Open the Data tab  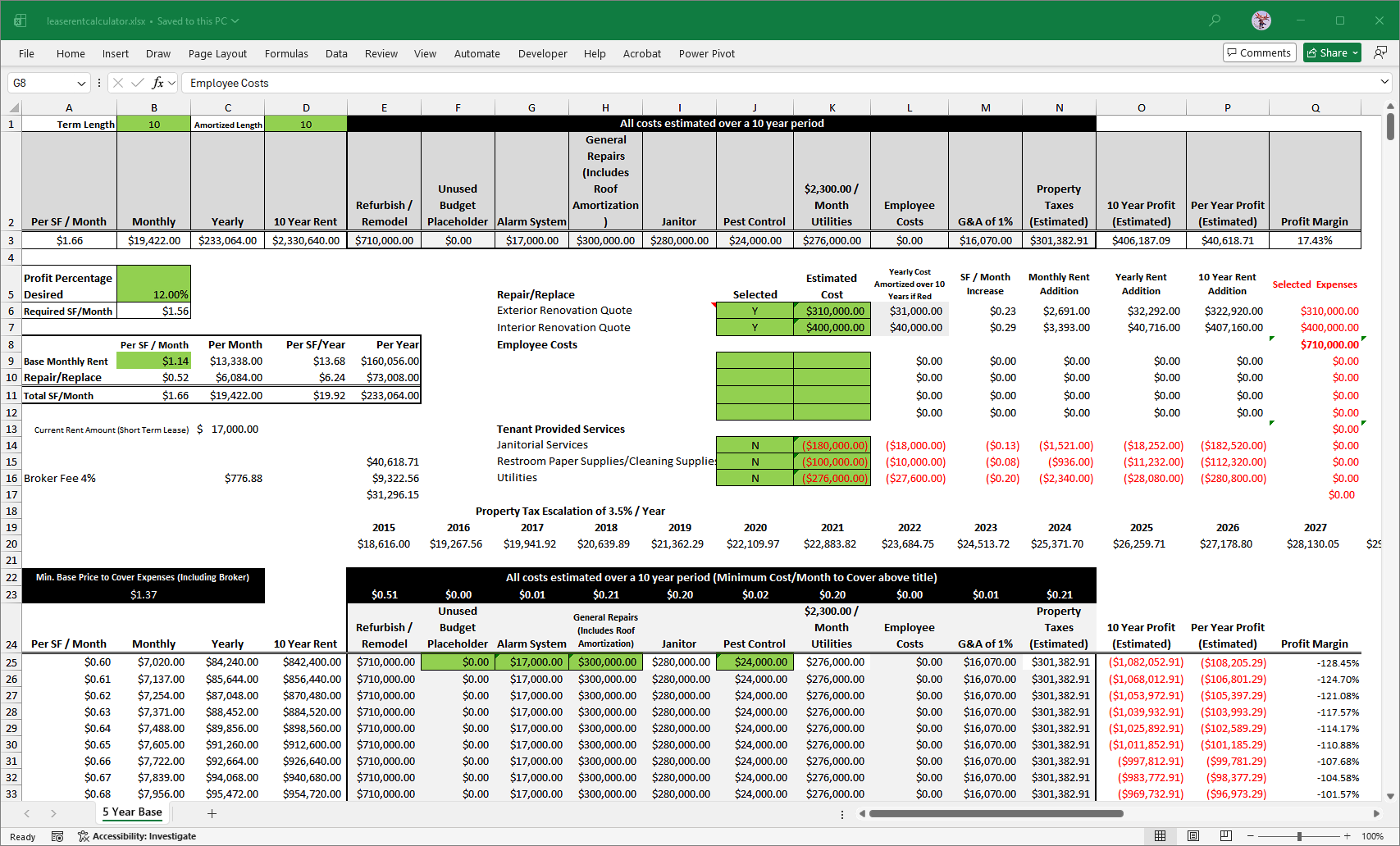336,53
